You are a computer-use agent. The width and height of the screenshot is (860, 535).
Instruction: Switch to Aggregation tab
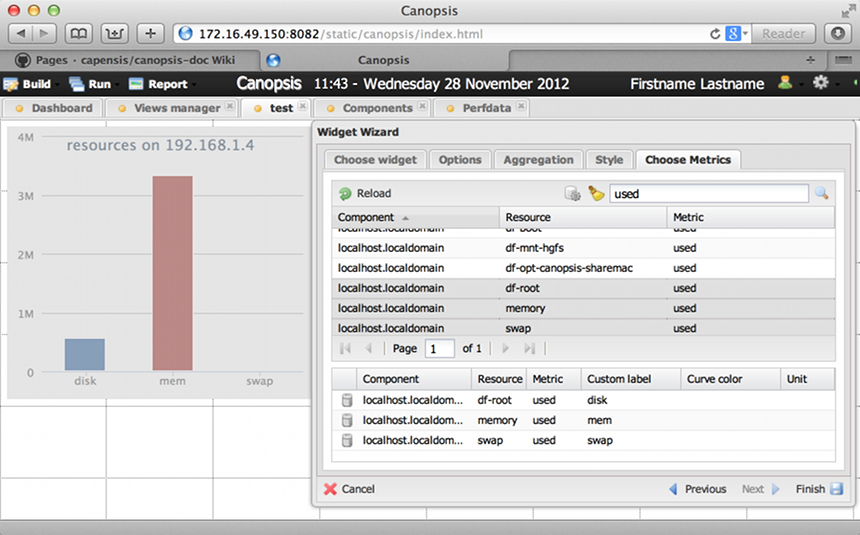point(538,160)
